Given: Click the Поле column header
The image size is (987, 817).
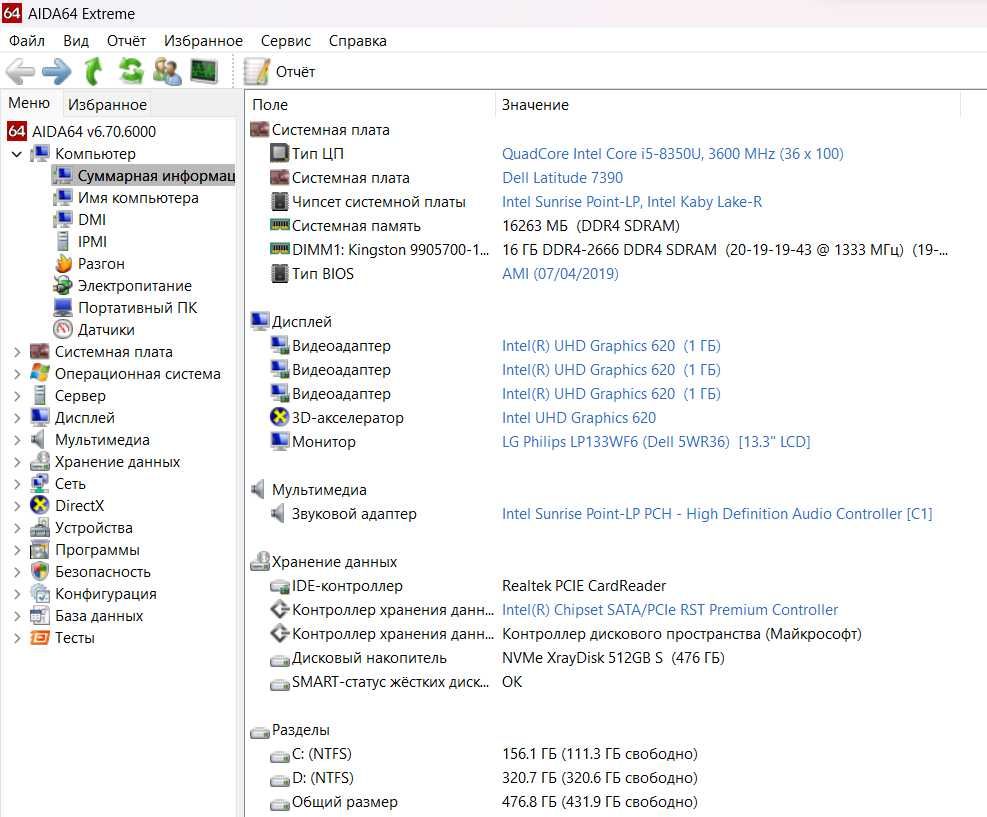Looking at the screenshot, I should (x=370, y=104).
